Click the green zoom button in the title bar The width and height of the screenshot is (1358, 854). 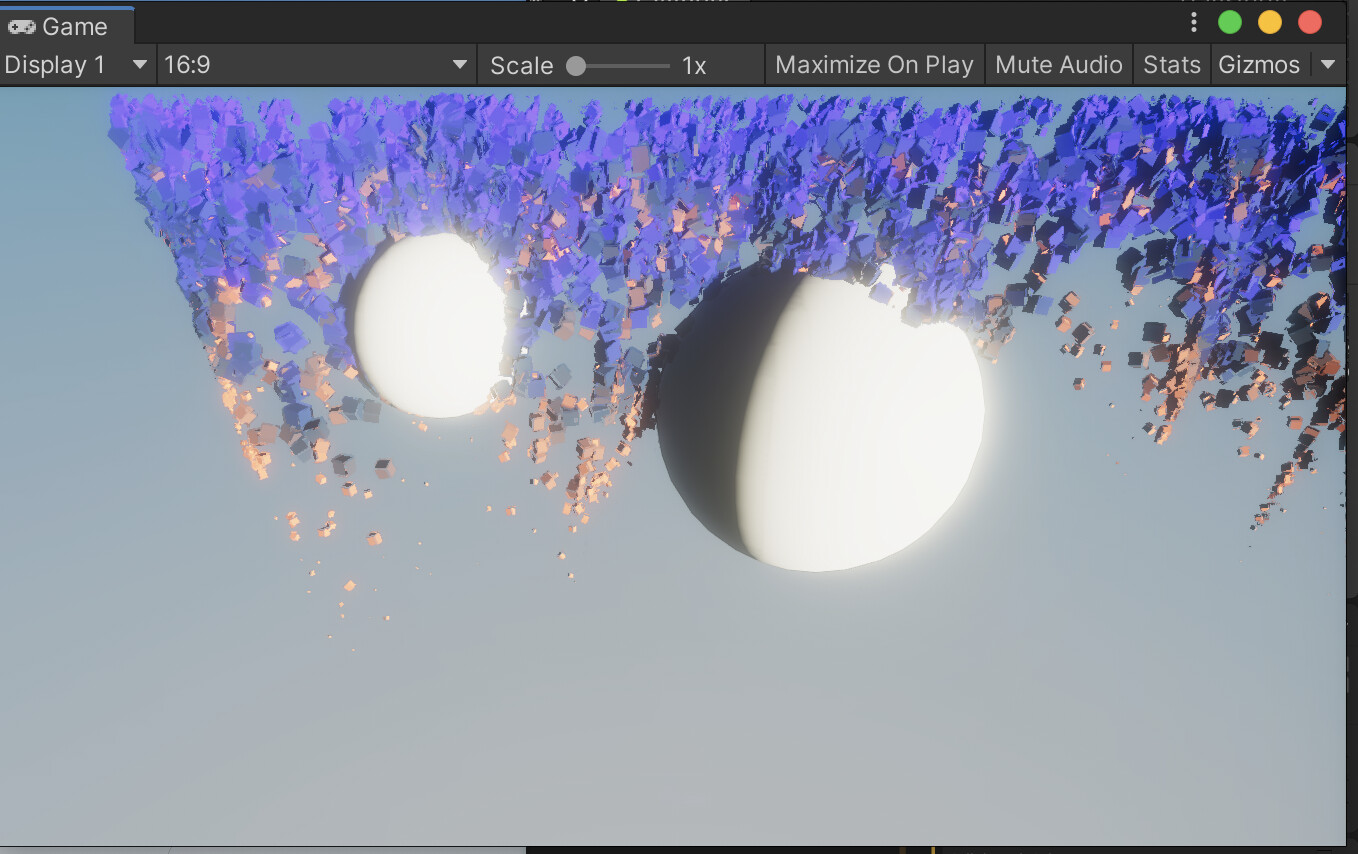1230,21
